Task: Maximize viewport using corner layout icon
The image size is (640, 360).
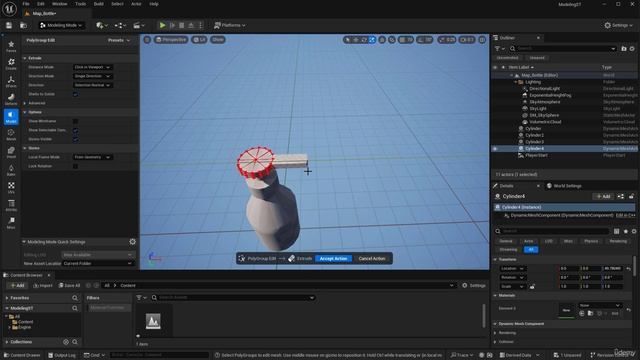Action: (482, 40)
